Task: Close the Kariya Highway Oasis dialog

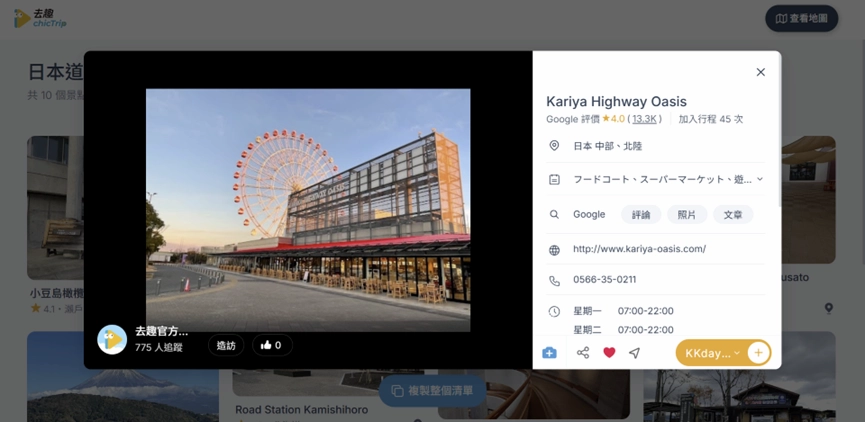Action: point(761,72)
